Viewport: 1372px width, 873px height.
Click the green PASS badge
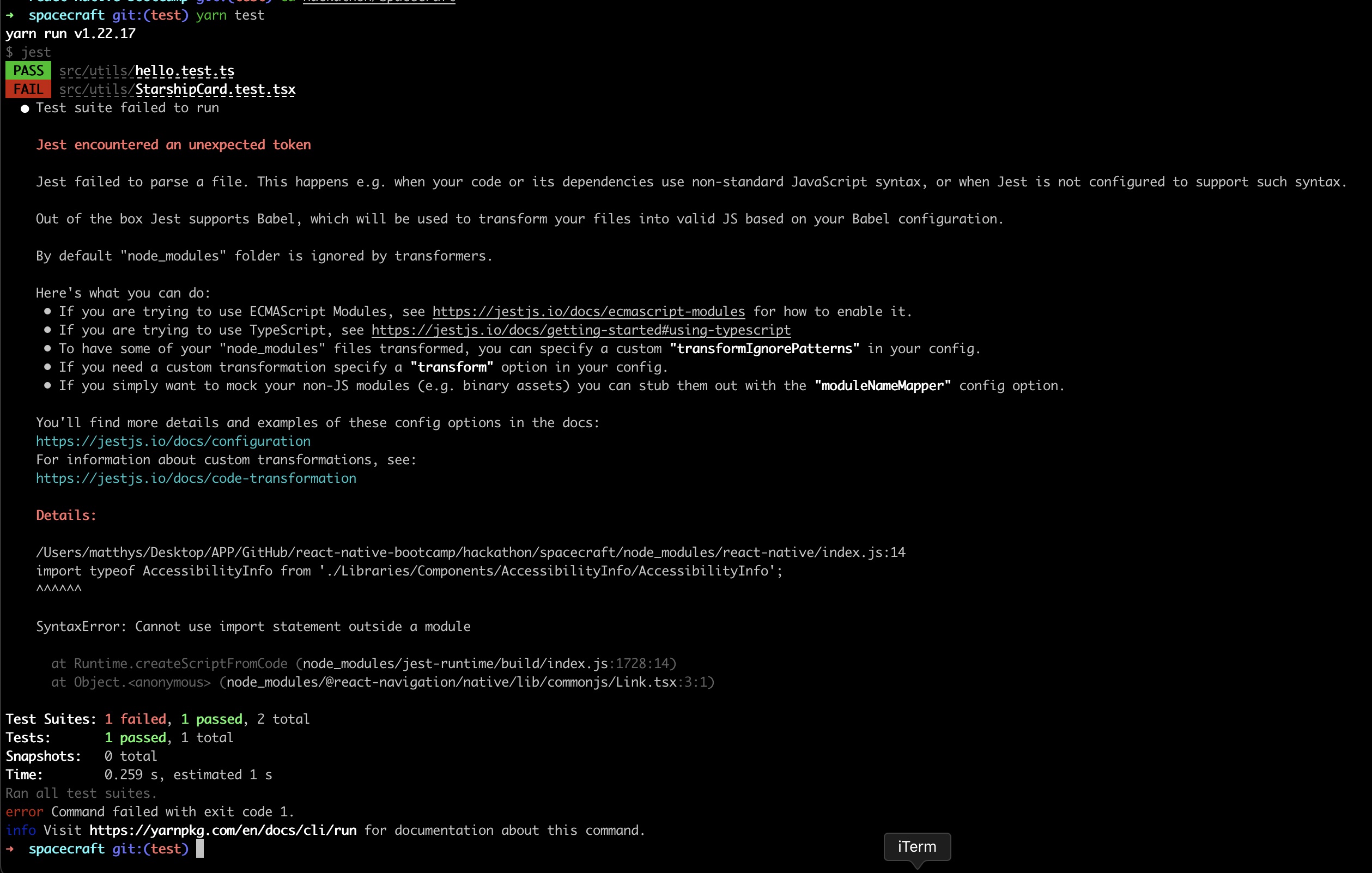pos(28,71)
